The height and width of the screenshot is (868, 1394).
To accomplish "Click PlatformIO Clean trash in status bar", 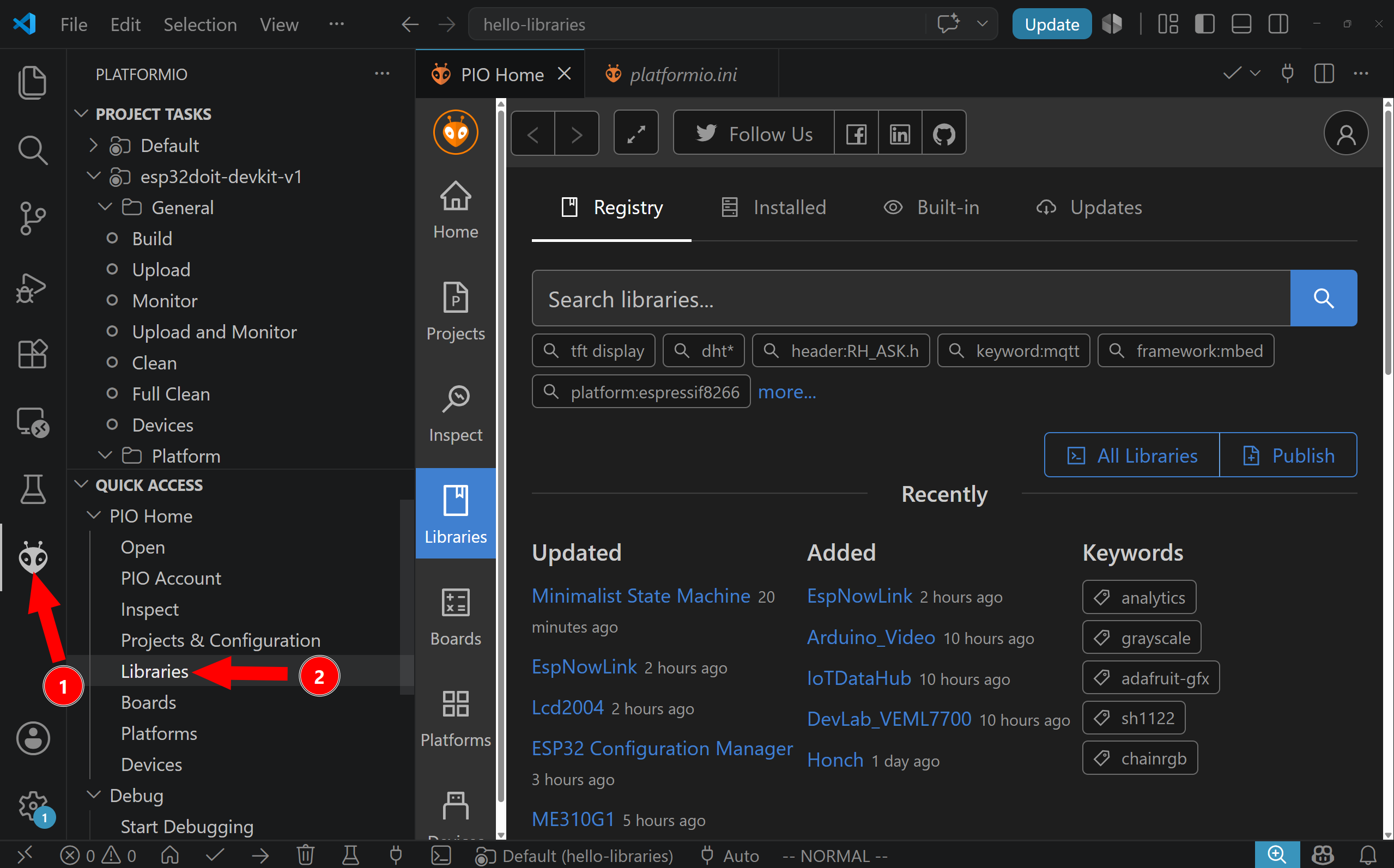I will (305, 855).
